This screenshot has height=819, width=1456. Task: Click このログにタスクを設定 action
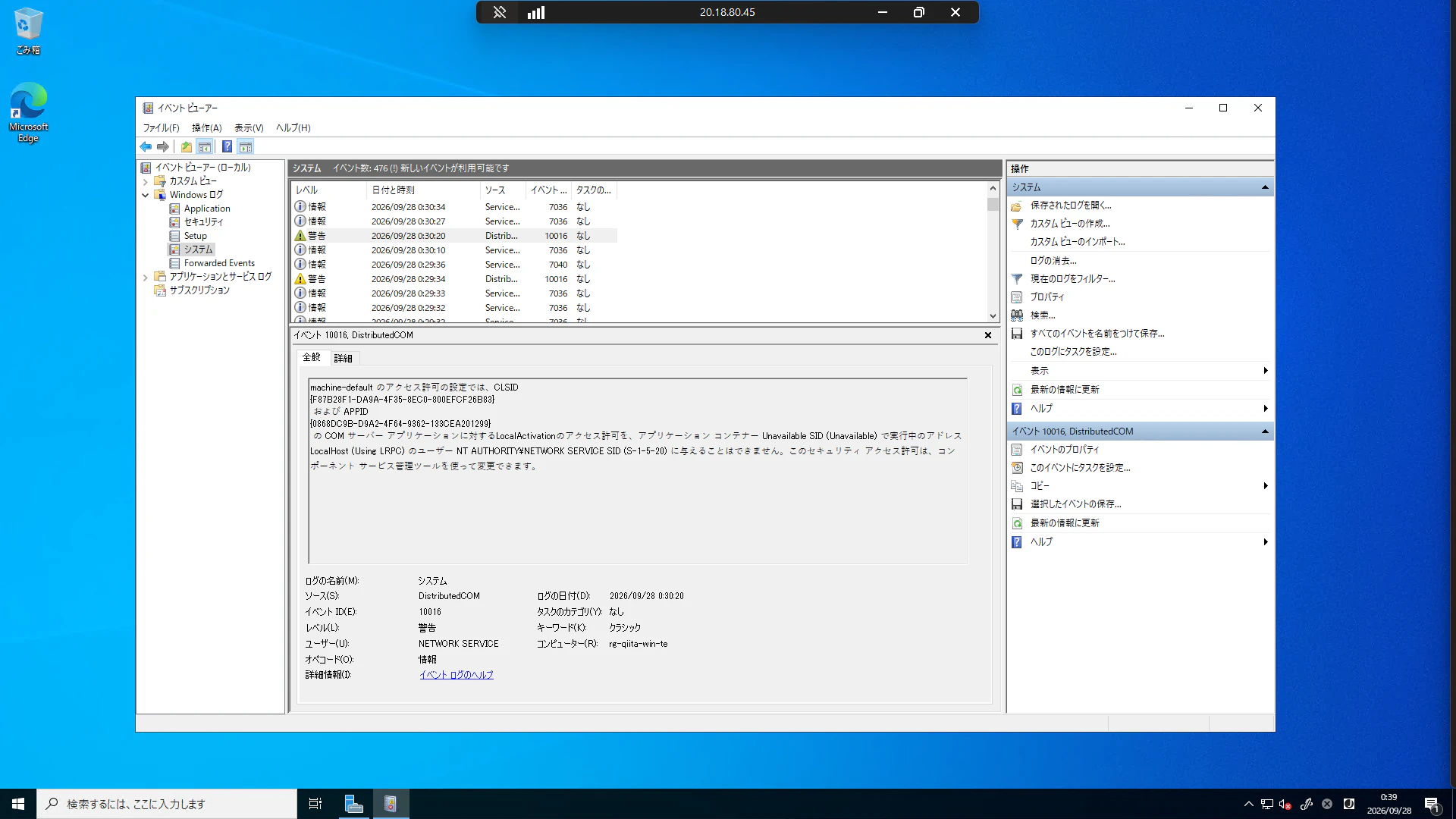1073,352
